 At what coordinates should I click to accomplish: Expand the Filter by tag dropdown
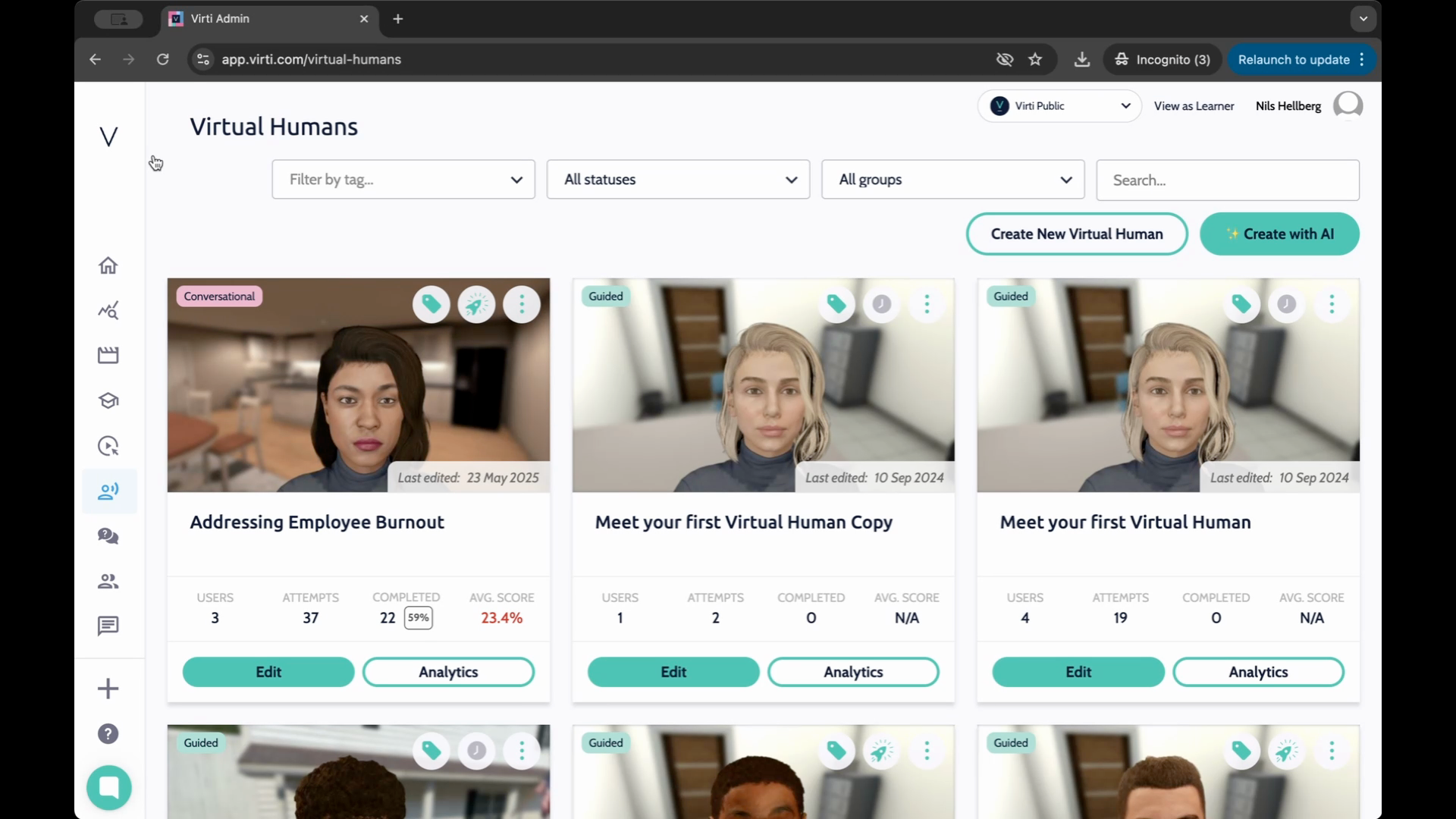[403, 180]
